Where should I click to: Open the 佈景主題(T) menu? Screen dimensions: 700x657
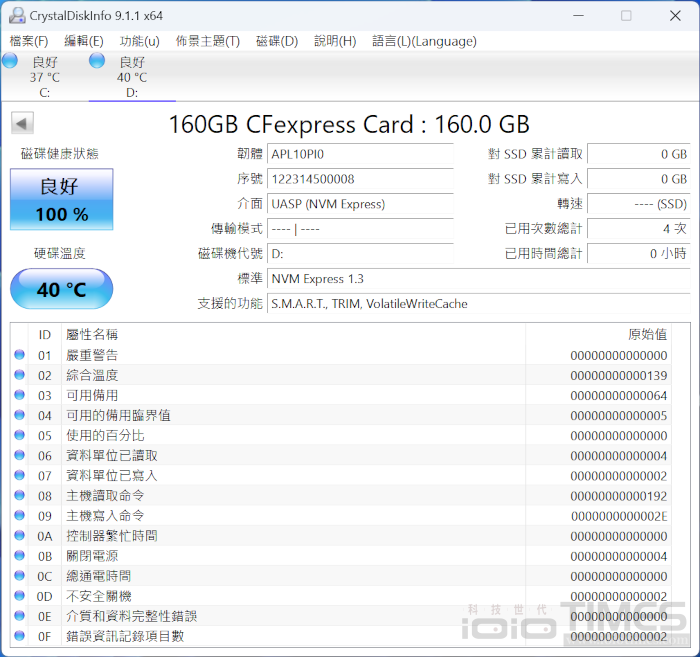click(207, 41)
